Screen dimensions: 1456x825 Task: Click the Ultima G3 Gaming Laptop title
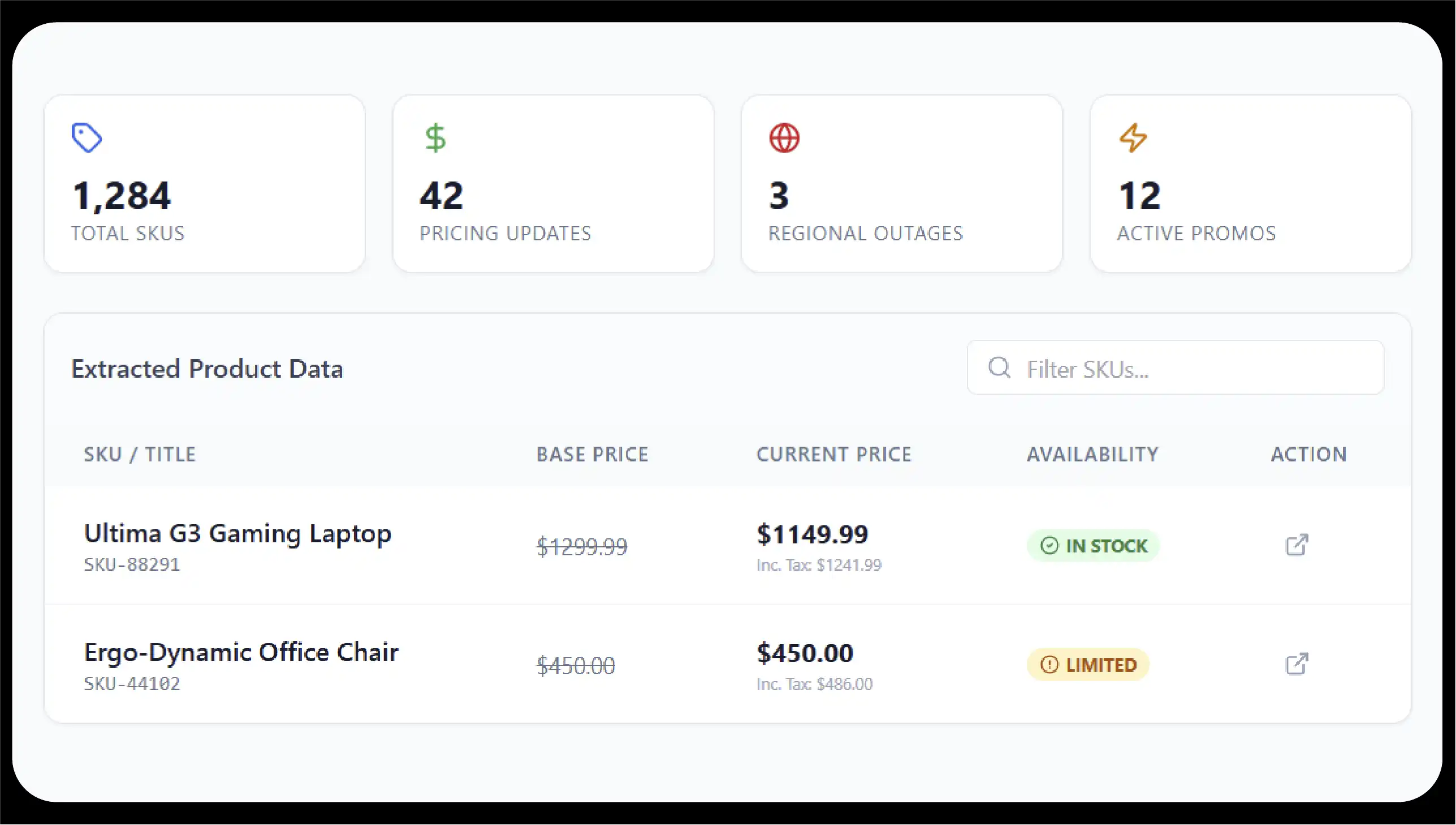click(237, 534)
